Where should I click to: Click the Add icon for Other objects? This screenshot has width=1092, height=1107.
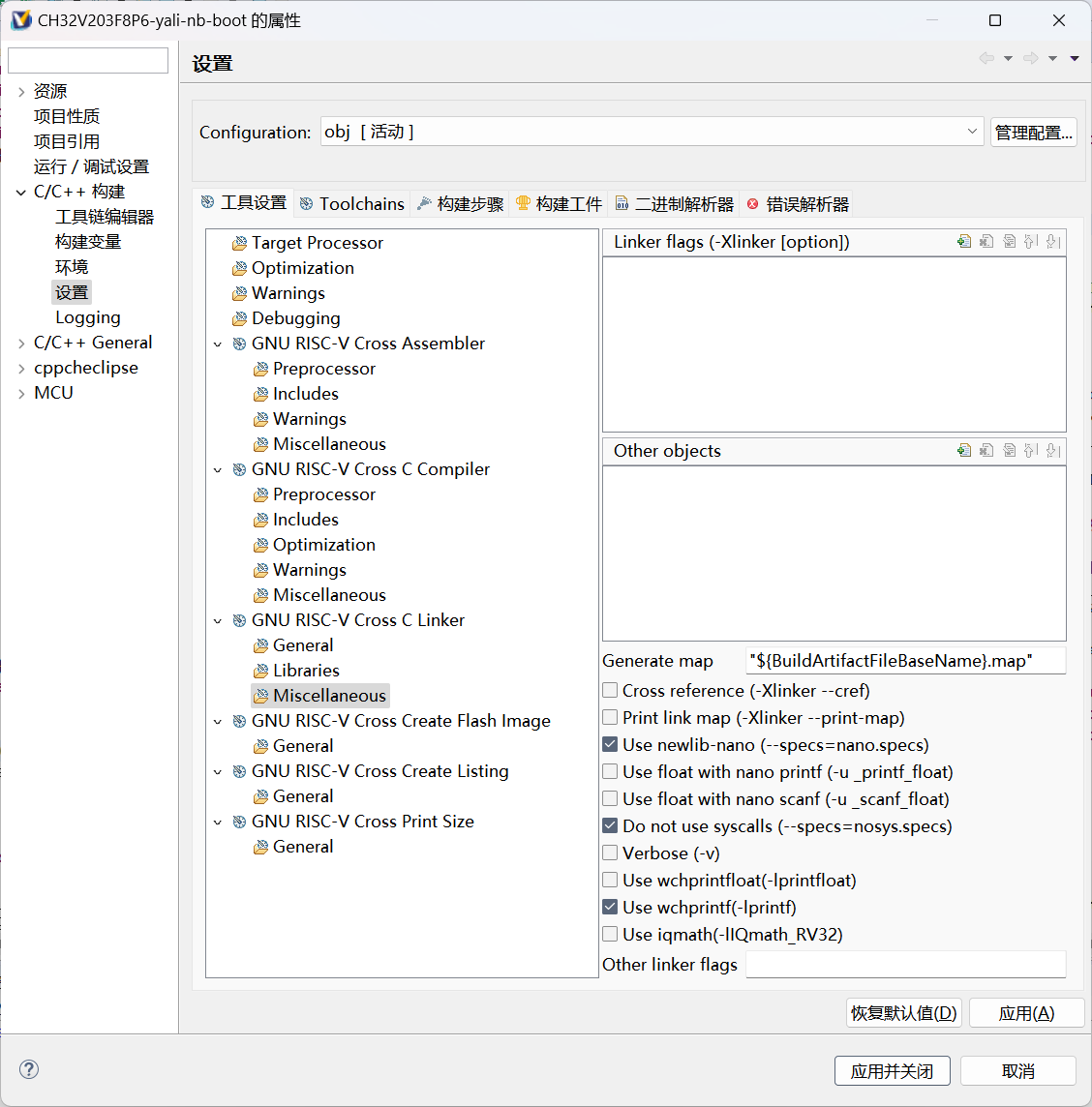pos(963,451)
